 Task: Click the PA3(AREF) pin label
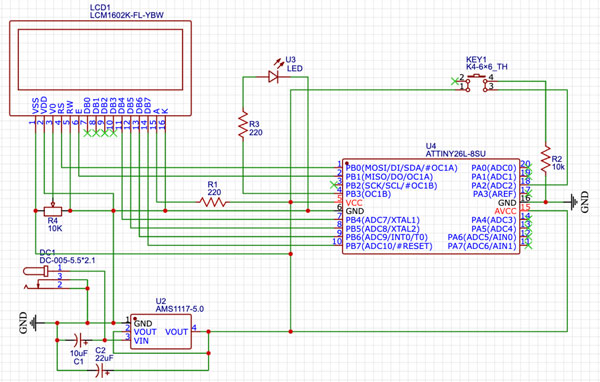(x=495, y=194)
